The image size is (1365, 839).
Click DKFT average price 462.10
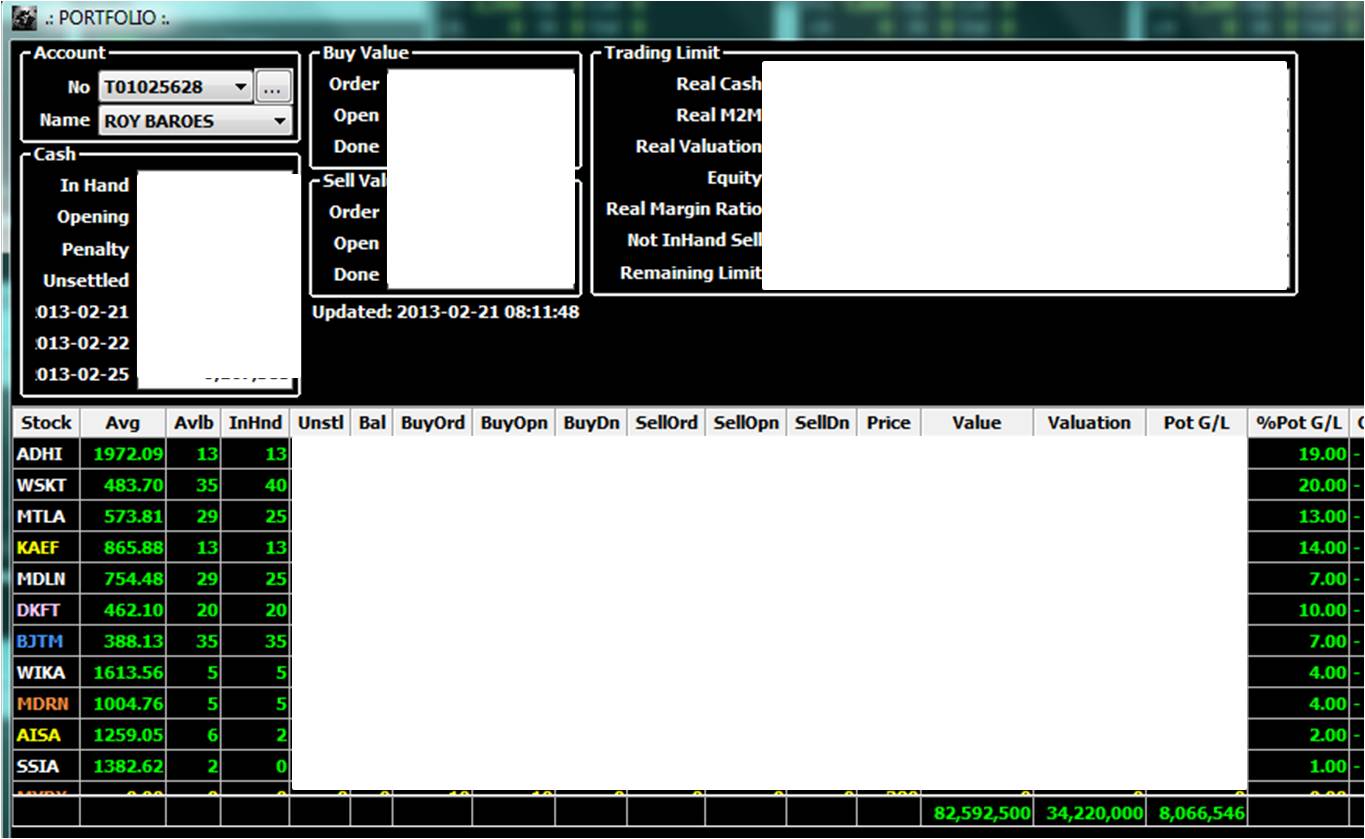123,610
